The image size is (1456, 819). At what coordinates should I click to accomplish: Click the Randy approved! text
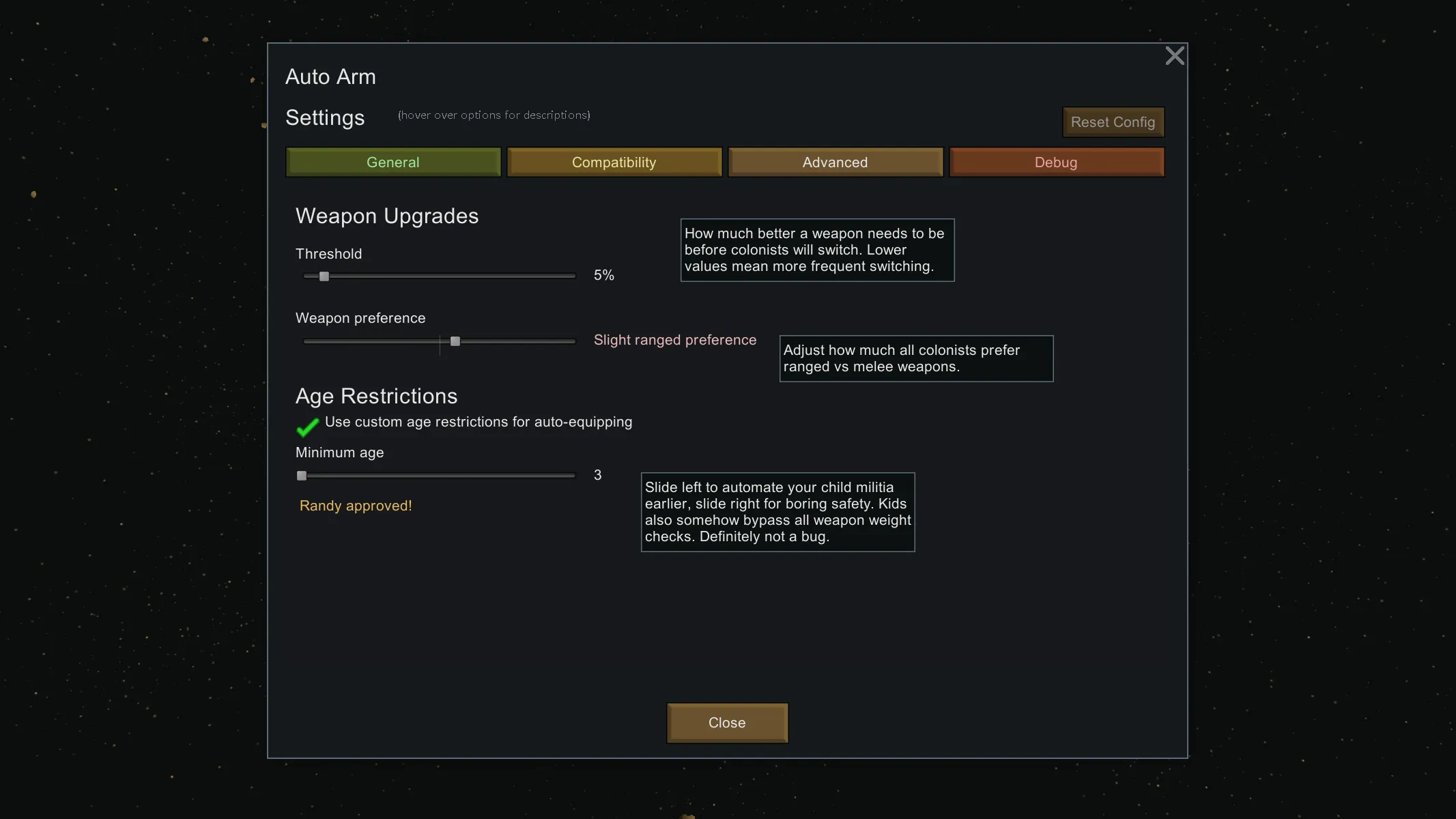356,506
